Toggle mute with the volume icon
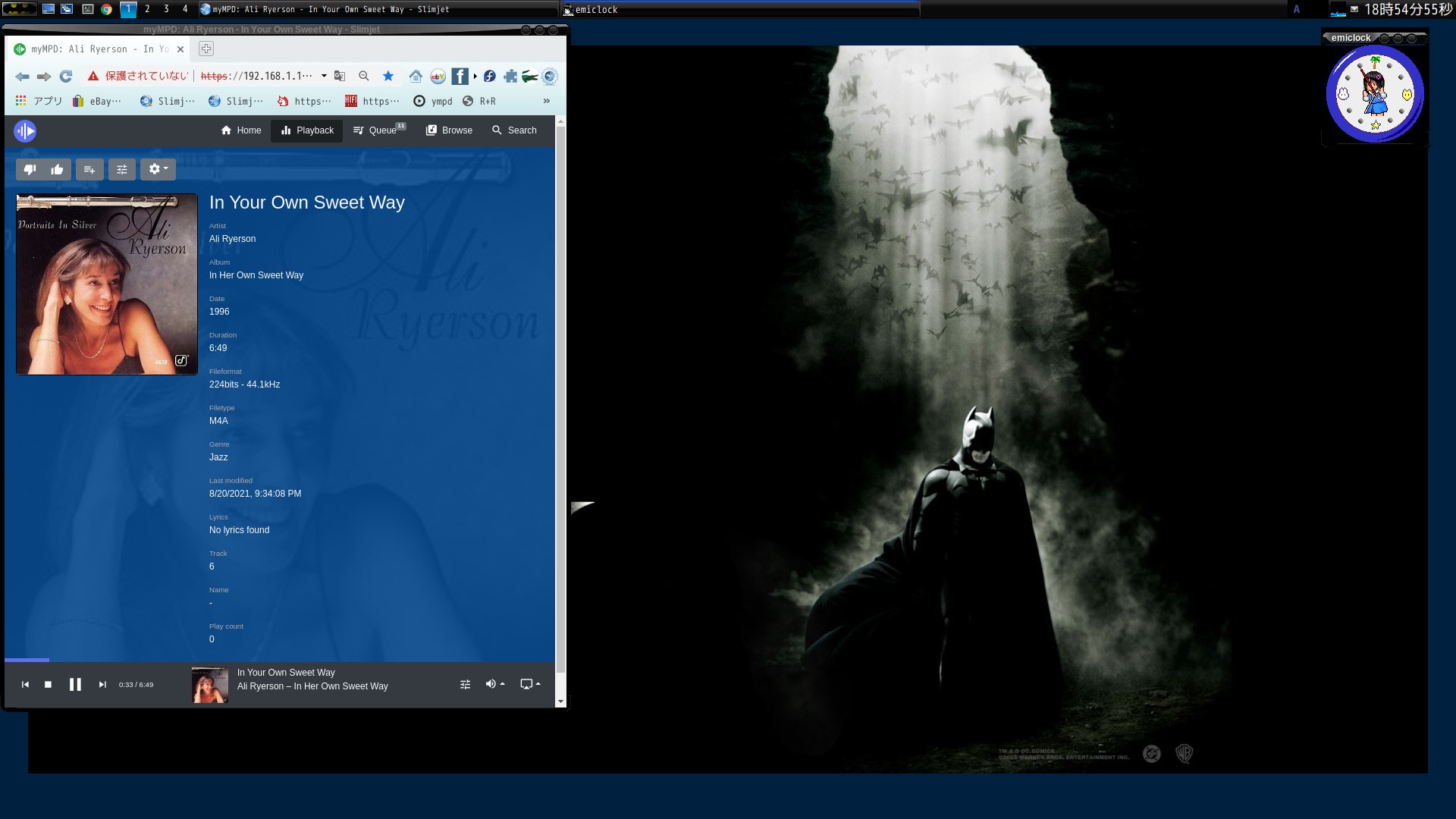This screenshot has width=1456, height=819. point(489,684)
